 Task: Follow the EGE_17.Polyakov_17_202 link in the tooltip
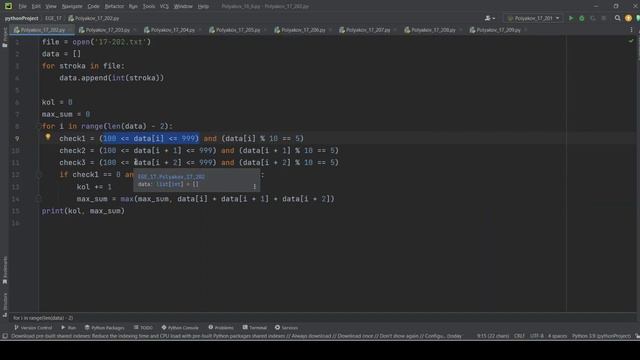point(171,177)
